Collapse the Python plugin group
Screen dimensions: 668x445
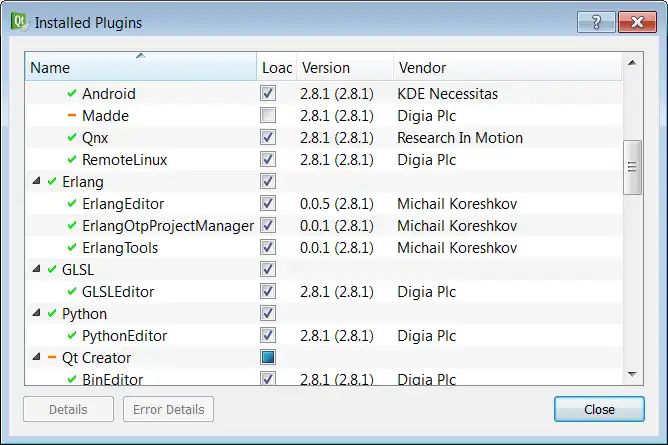click(x=37, y=313)
